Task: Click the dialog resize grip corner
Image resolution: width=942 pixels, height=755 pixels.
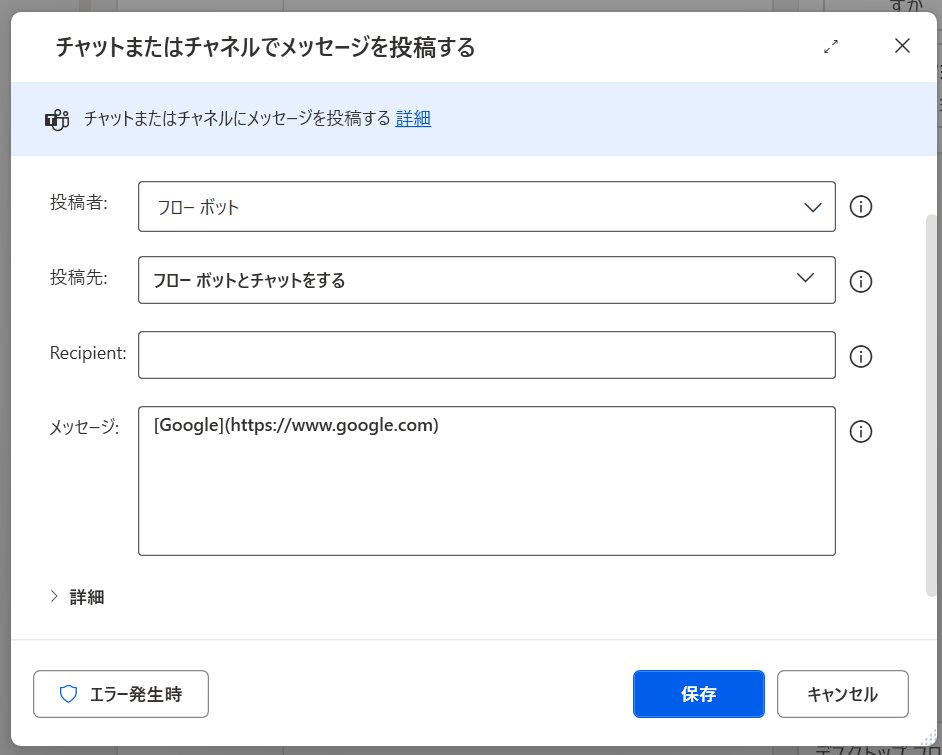Action: 928,738
